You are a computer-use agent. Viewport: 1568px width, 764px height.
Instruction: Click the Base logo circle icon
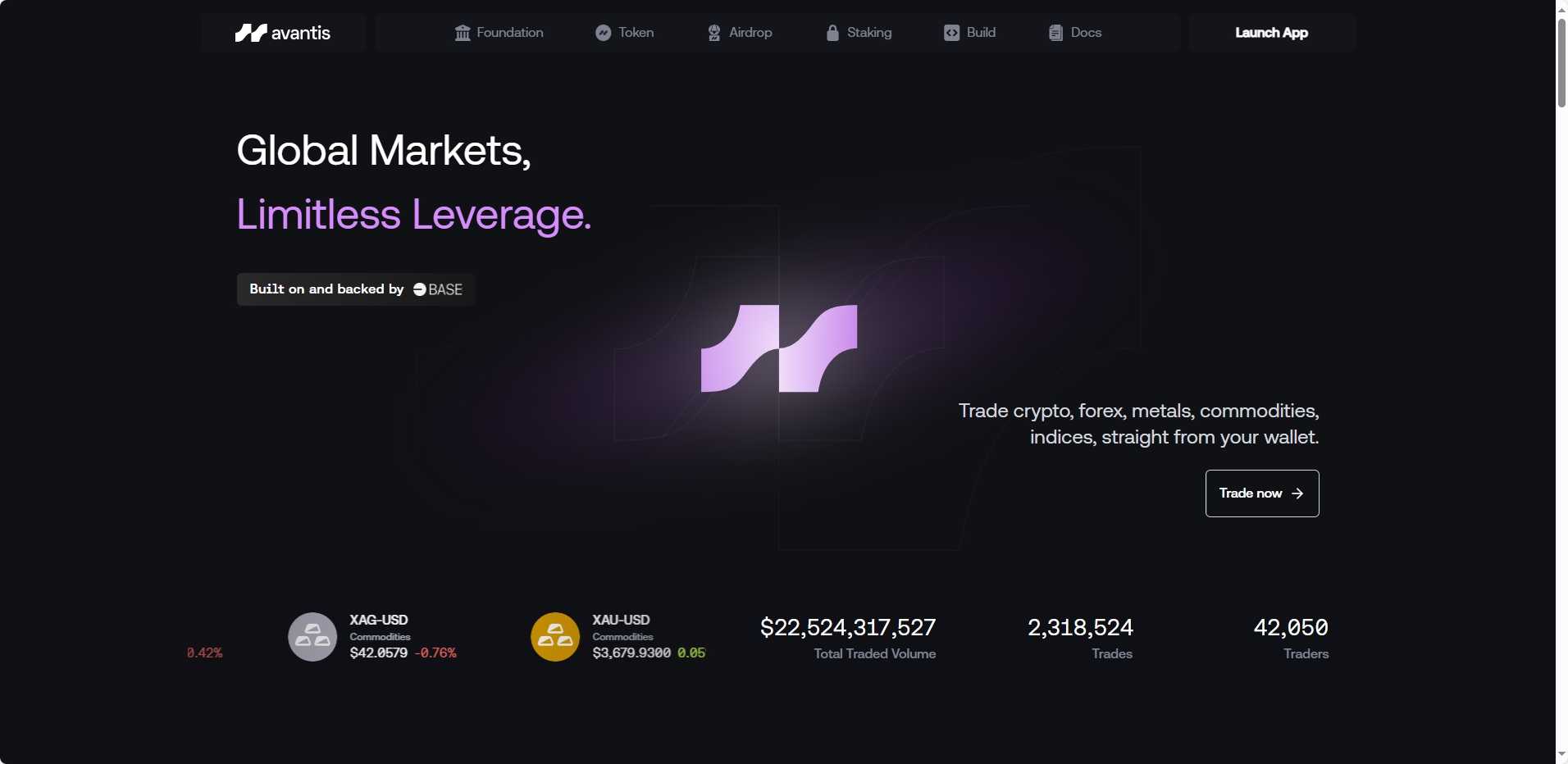[x=420, y=289]
